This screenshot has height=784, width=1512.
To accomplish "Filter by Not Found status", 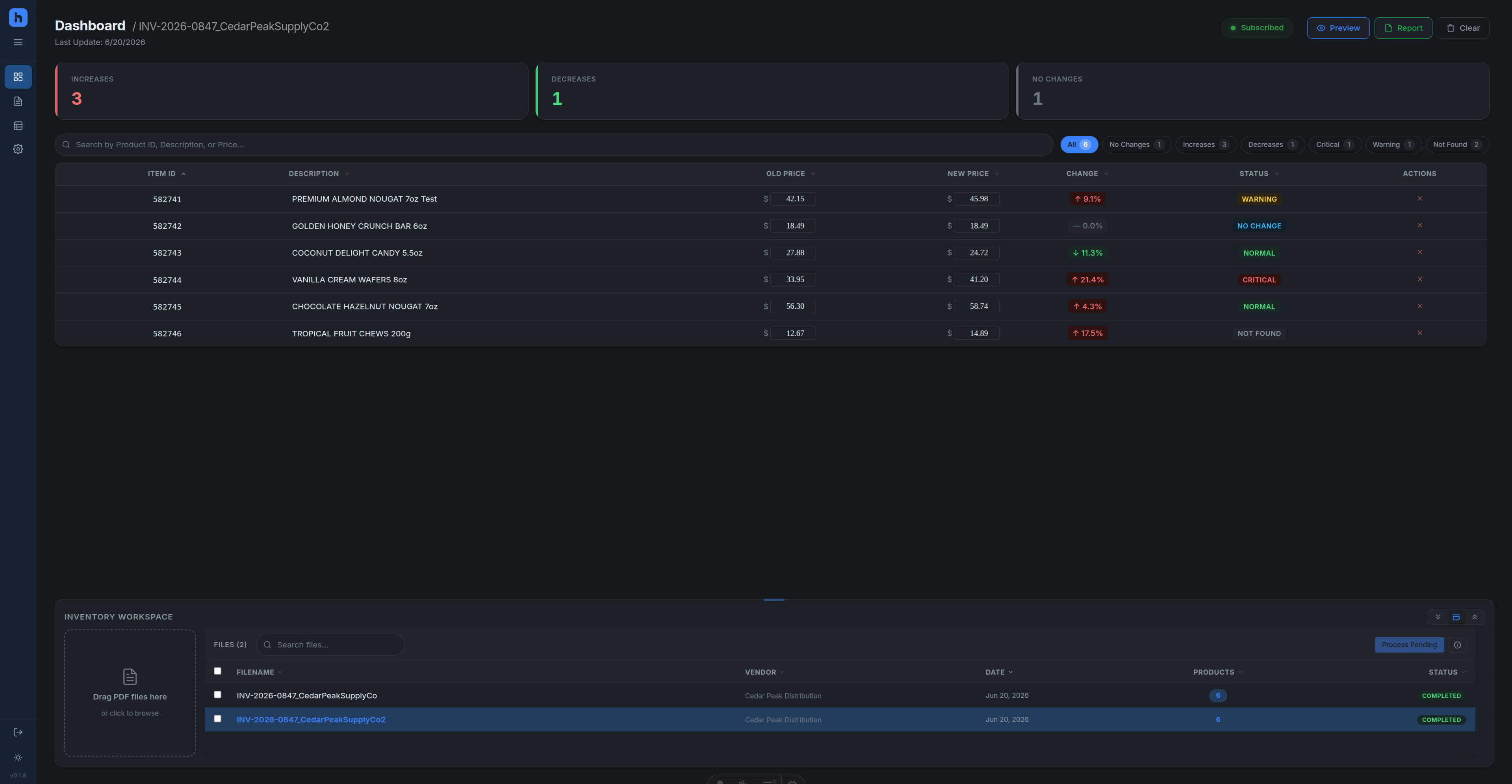I will pos(1457,145).
